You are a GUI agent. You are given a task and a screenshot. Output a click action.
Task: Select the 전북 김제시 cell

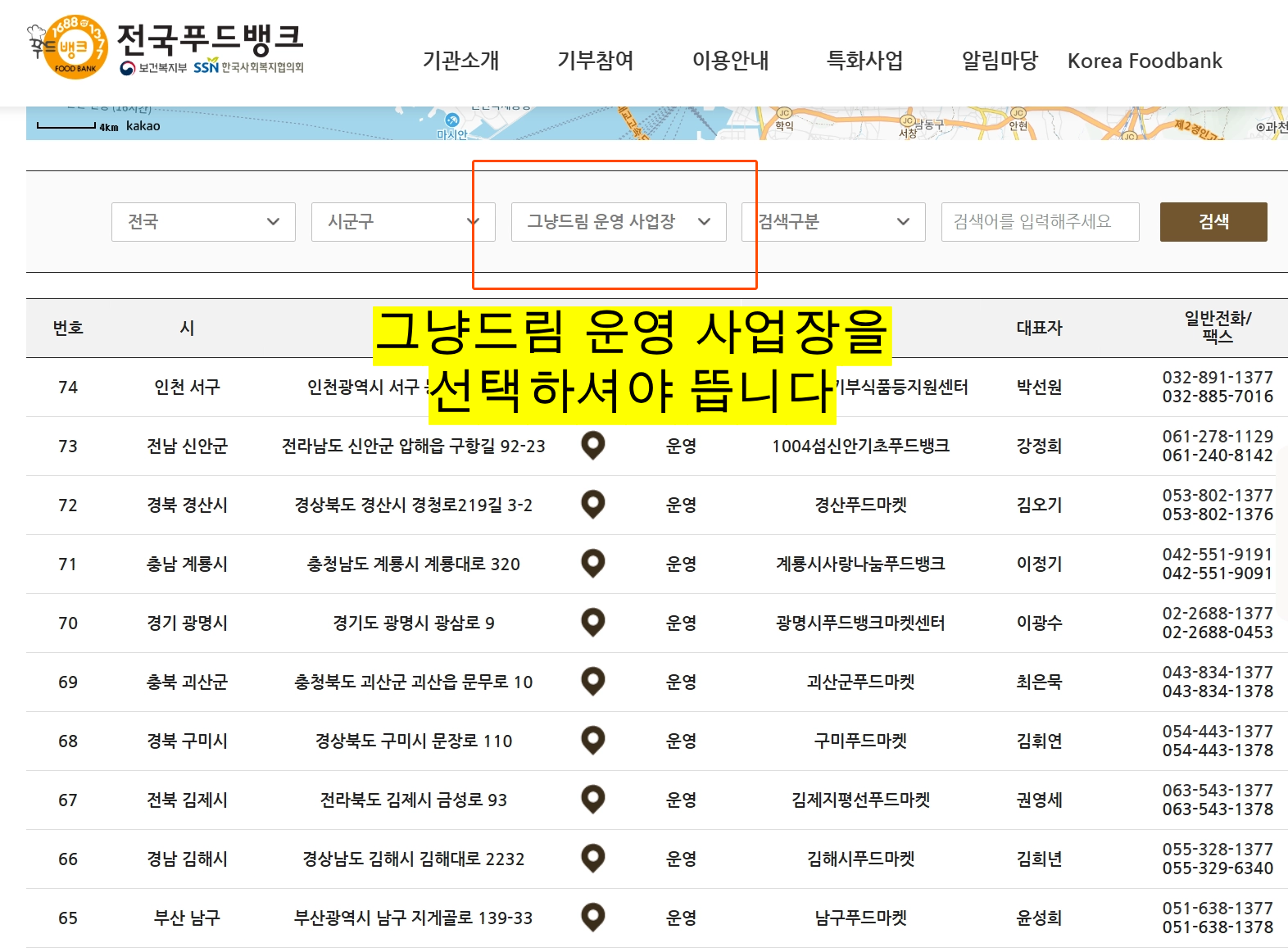(x=187, y=800)
